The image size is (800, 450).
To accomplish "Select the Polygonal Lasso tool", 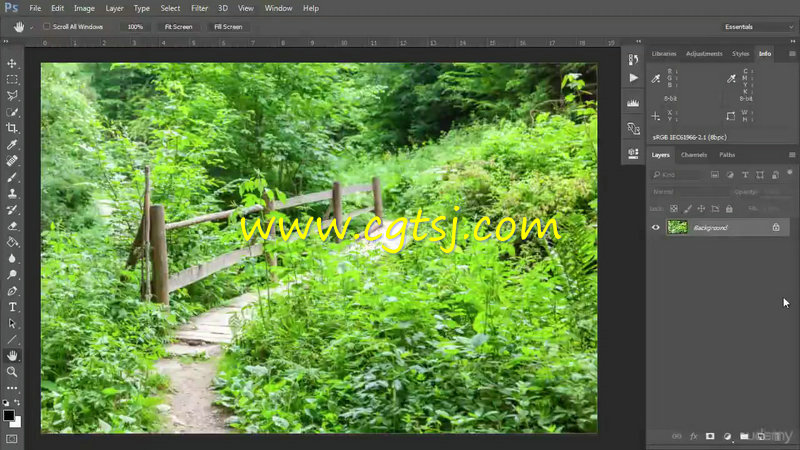I will click(x=12, y=96).
